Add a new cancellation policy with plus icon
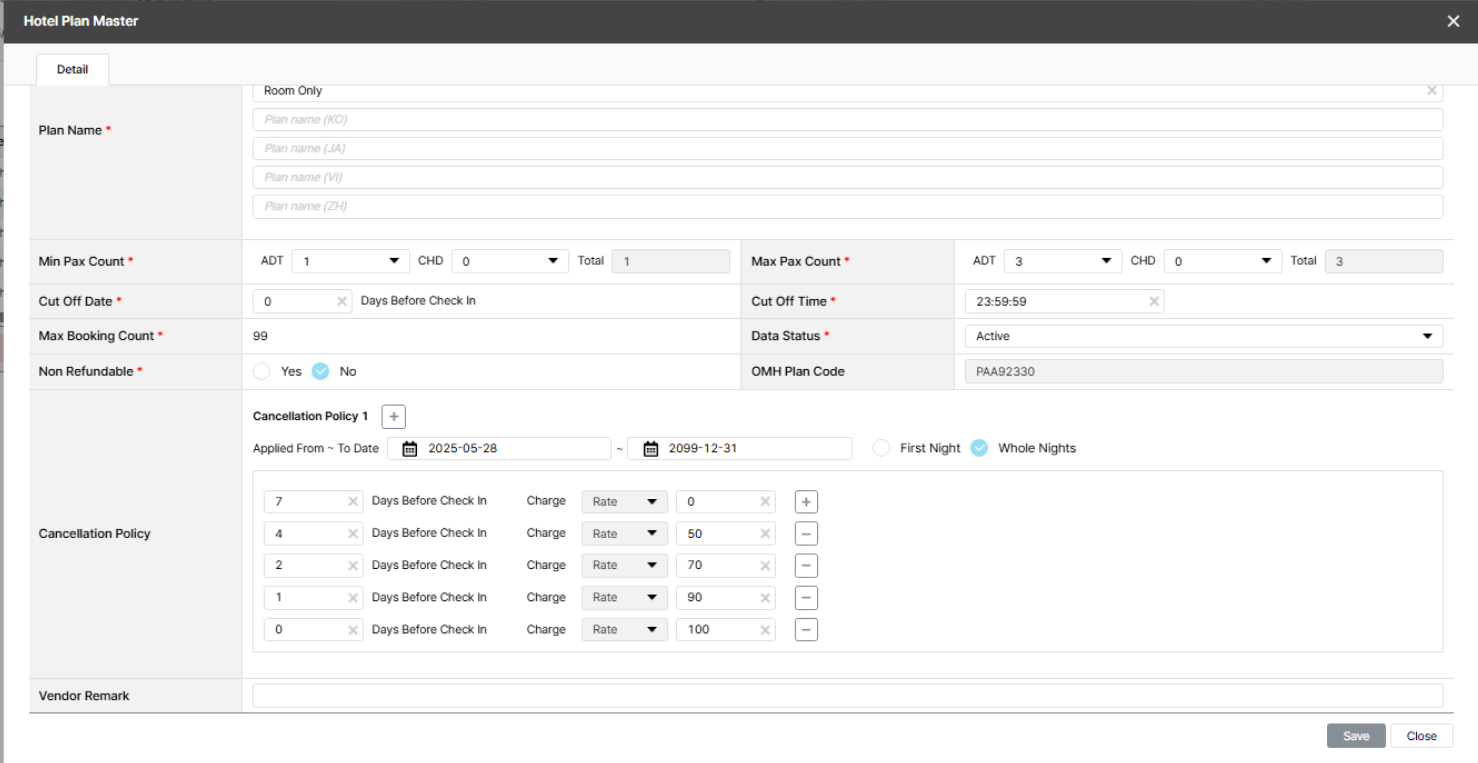1478x763 pixels. point(393,416)
